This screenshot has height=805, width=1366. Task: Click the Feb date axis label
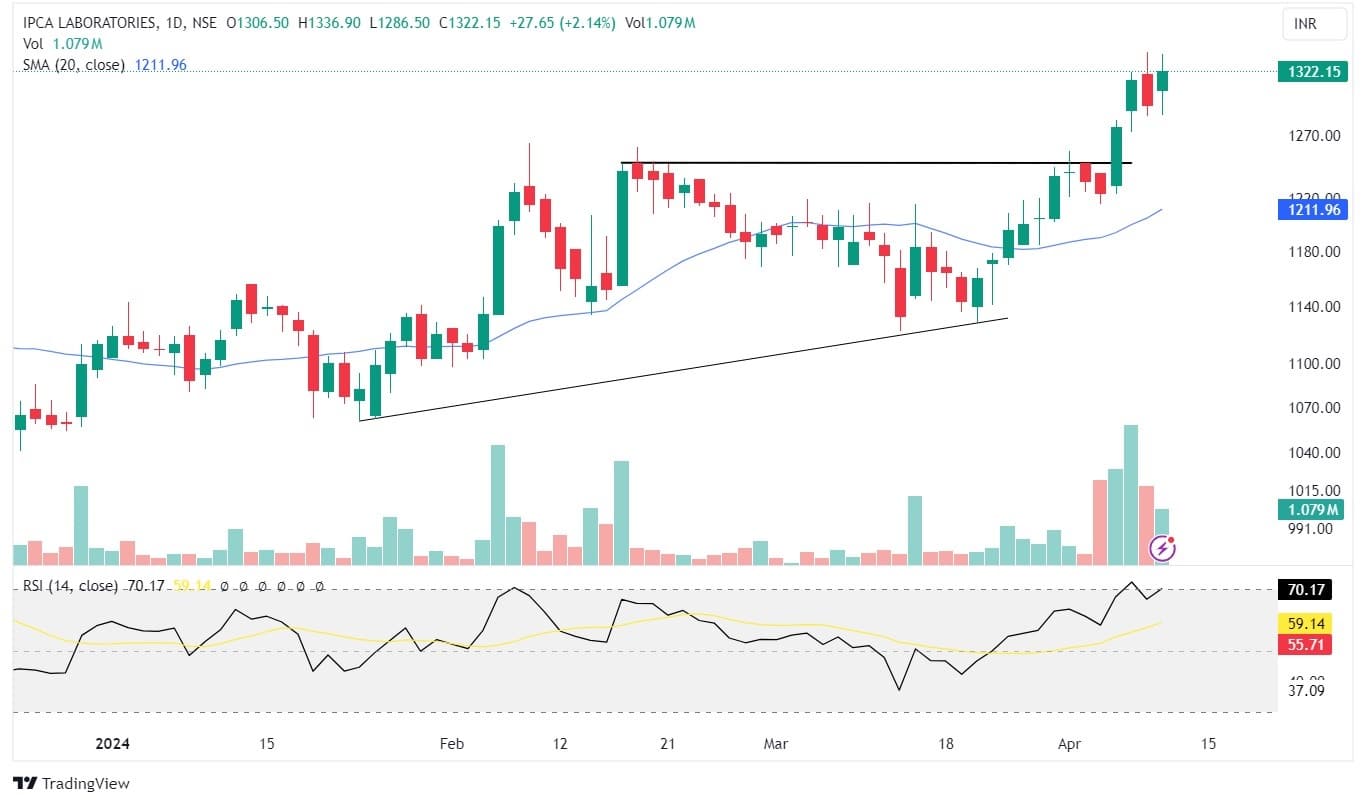coord(452,744)
